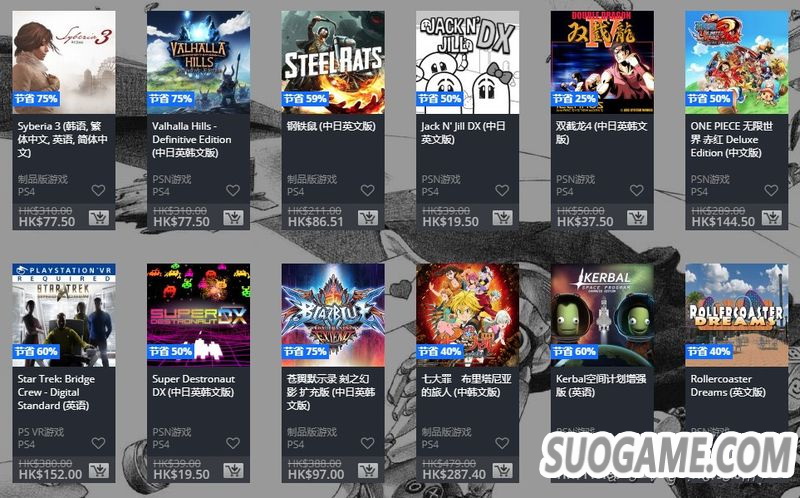
Task: Add Double Dragon 4 to cart
Action: (x=637, y=218)
